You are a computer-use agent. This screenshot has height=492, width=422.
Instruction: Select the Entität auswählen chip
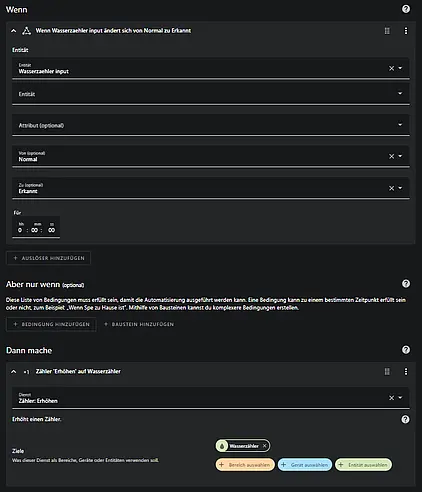point(363,465)
